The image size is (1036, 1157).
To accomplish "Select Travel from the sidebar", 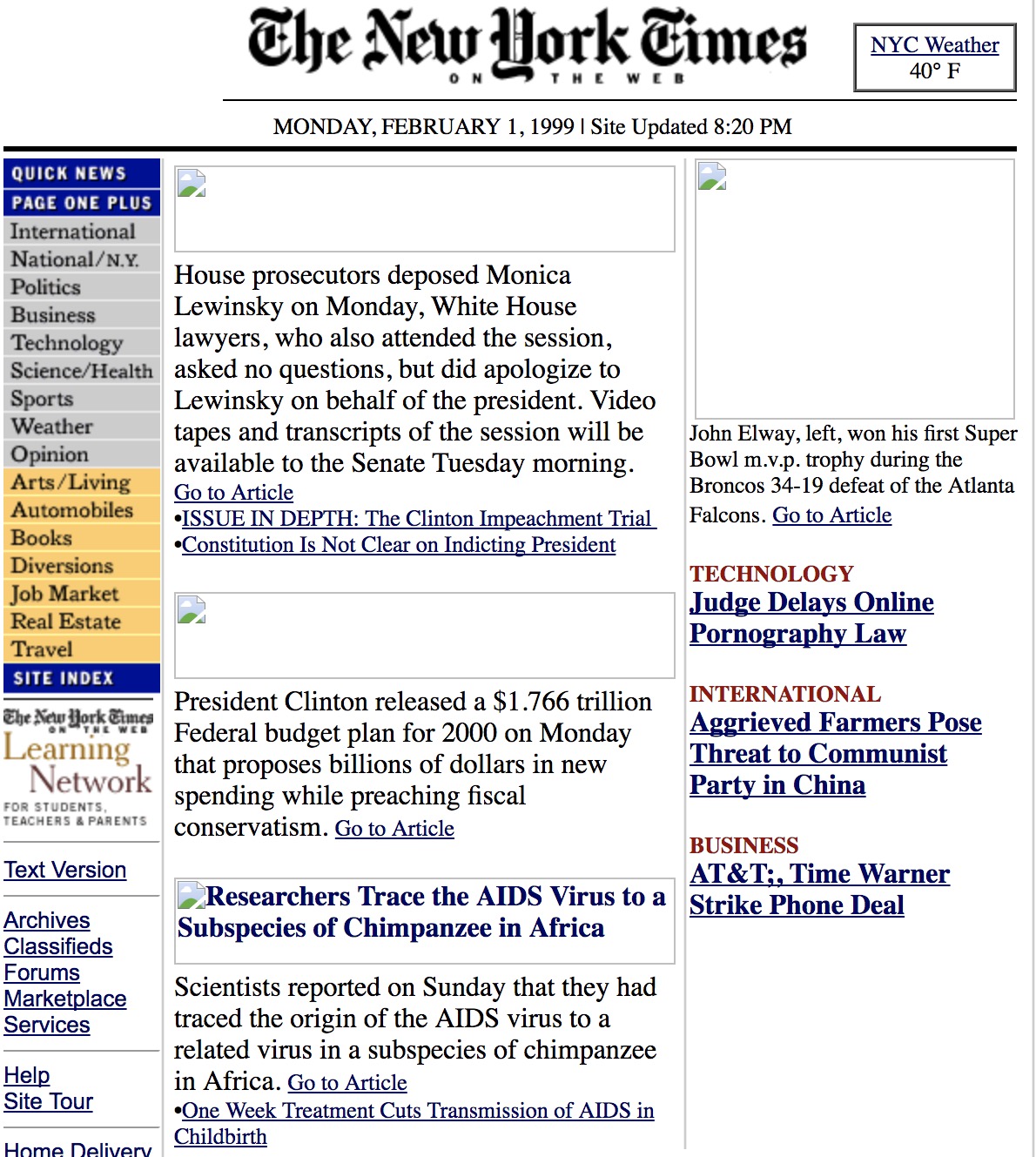I will click(42, 649).
